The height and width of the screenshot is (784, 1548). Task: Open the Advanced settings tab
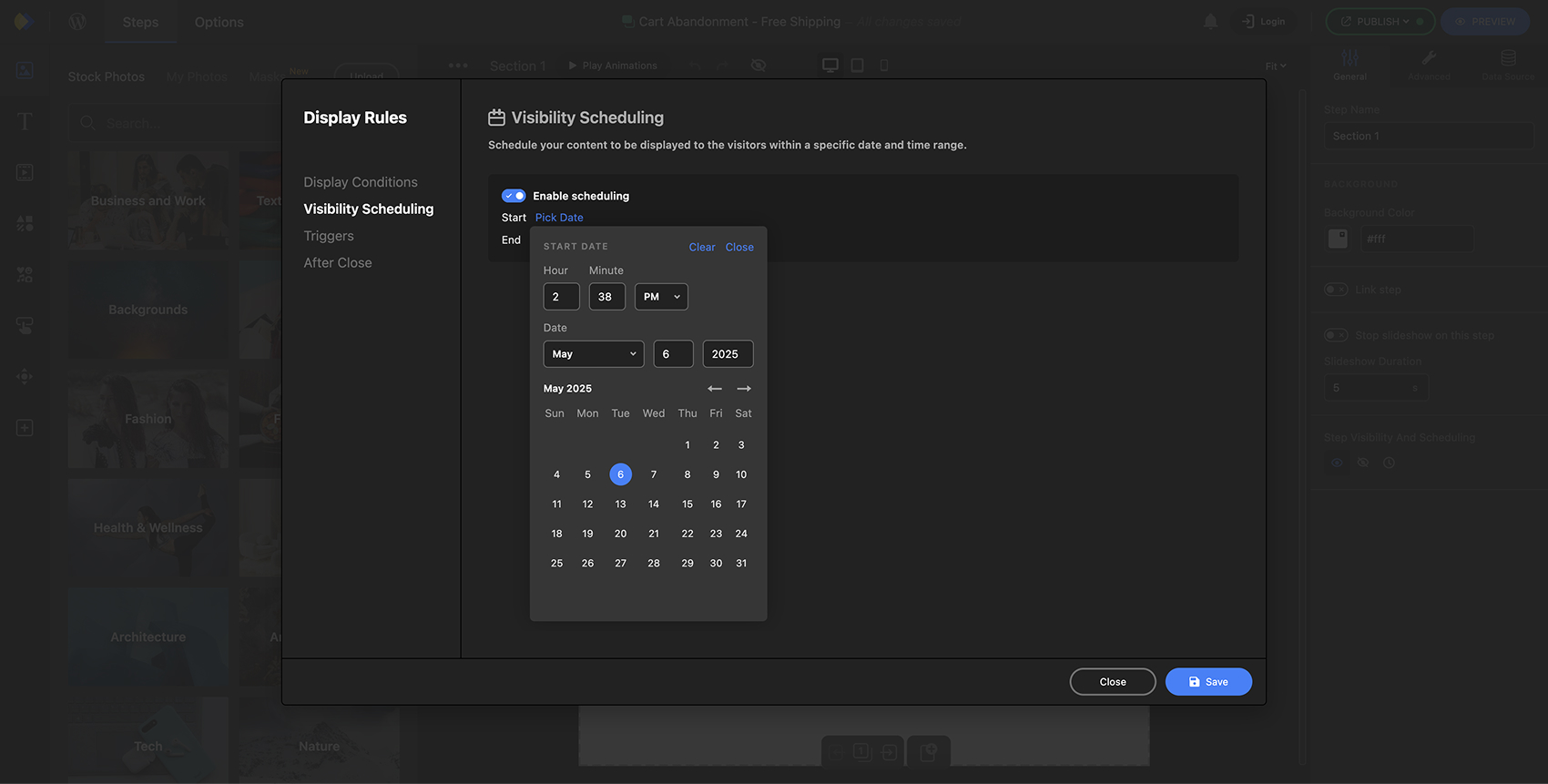pyautogui.click(x=1429, y=66)
